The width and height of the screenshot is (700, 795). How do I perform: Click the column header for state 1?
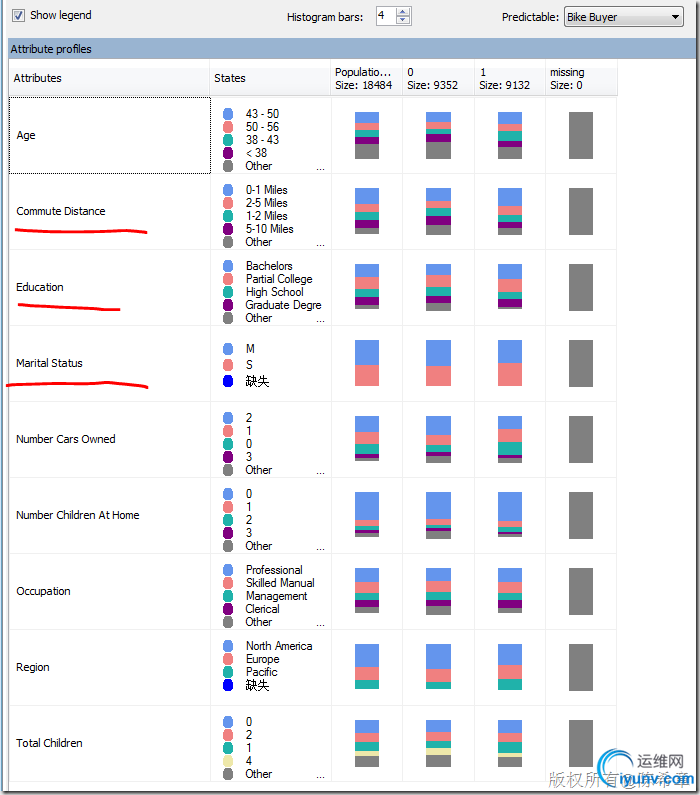(x=510, y=78)
